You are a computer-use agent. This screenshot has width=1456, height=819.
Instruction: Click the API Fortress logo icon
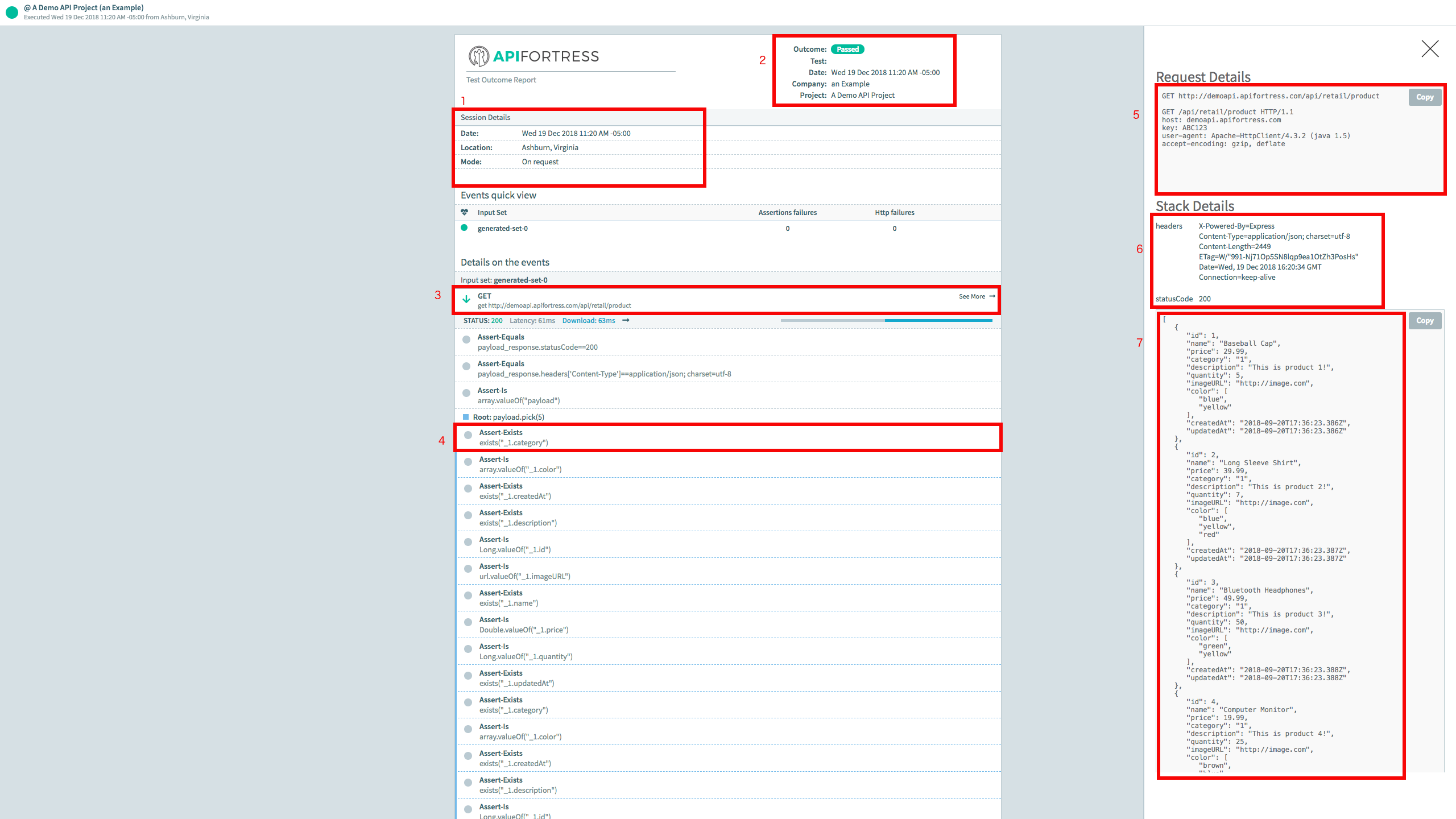(x=478, y=56)
